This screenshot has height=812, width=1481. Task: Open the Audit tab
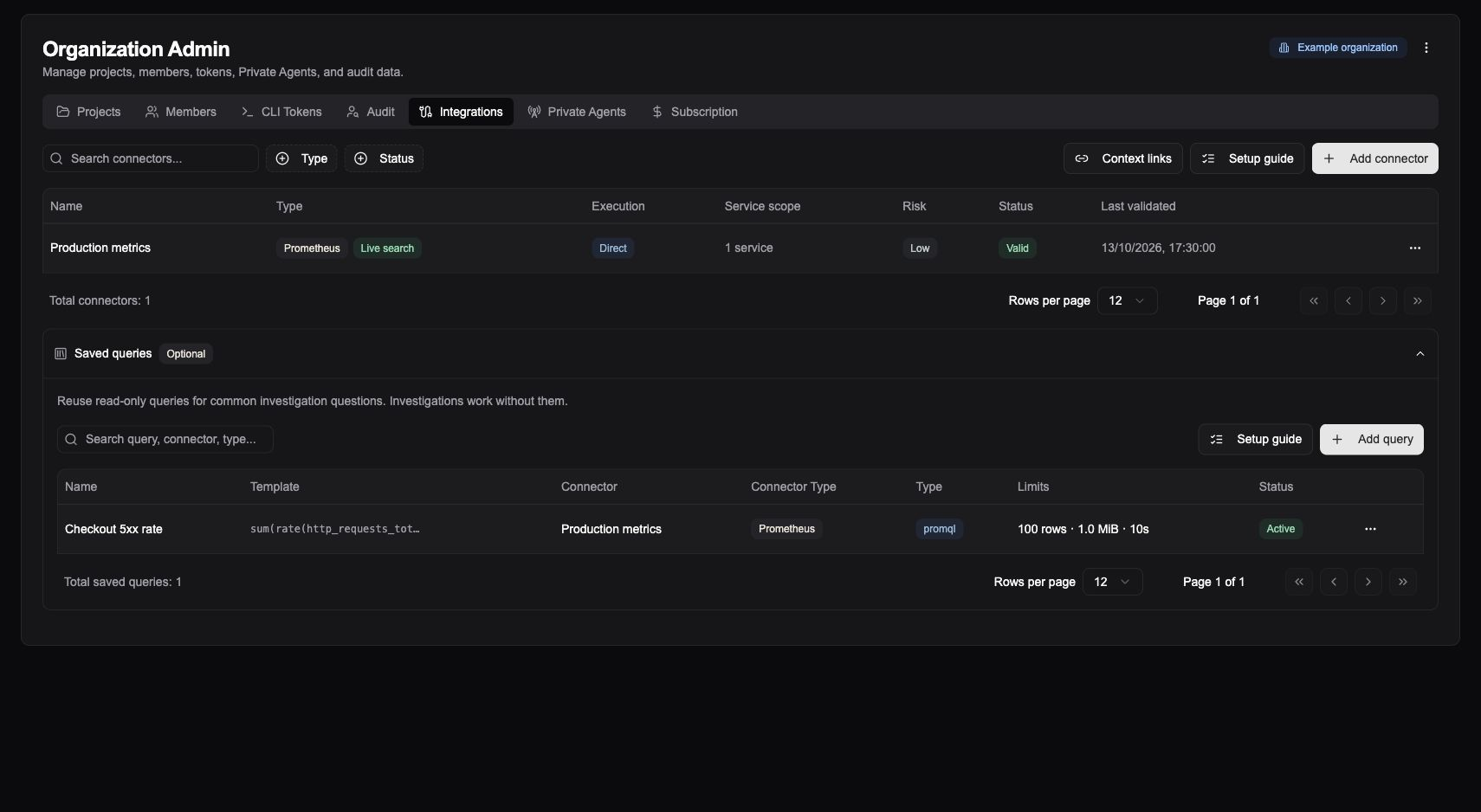point(371,112)
